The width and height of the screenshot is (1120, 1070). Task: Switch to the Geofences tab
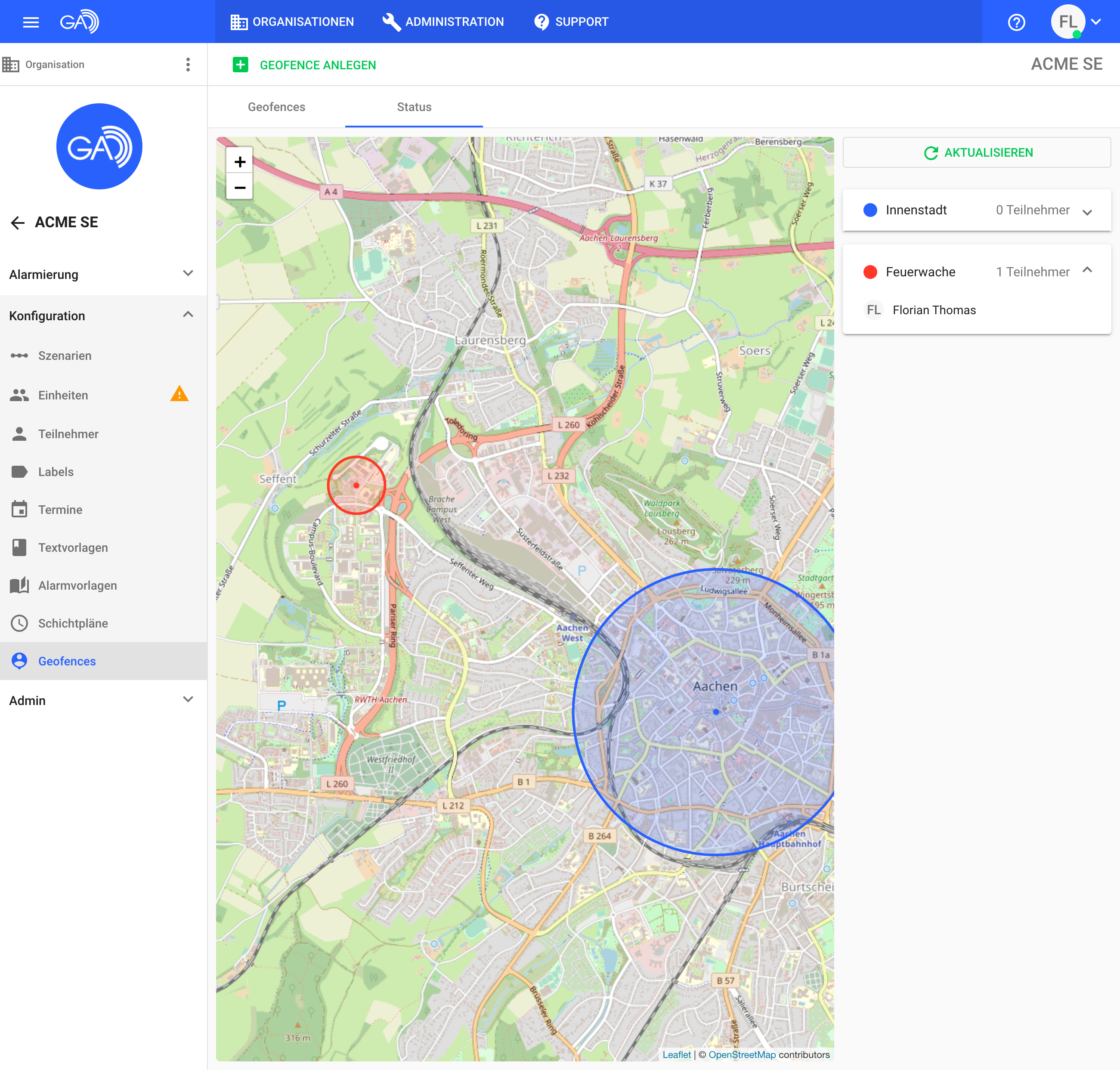coord(276,107)
